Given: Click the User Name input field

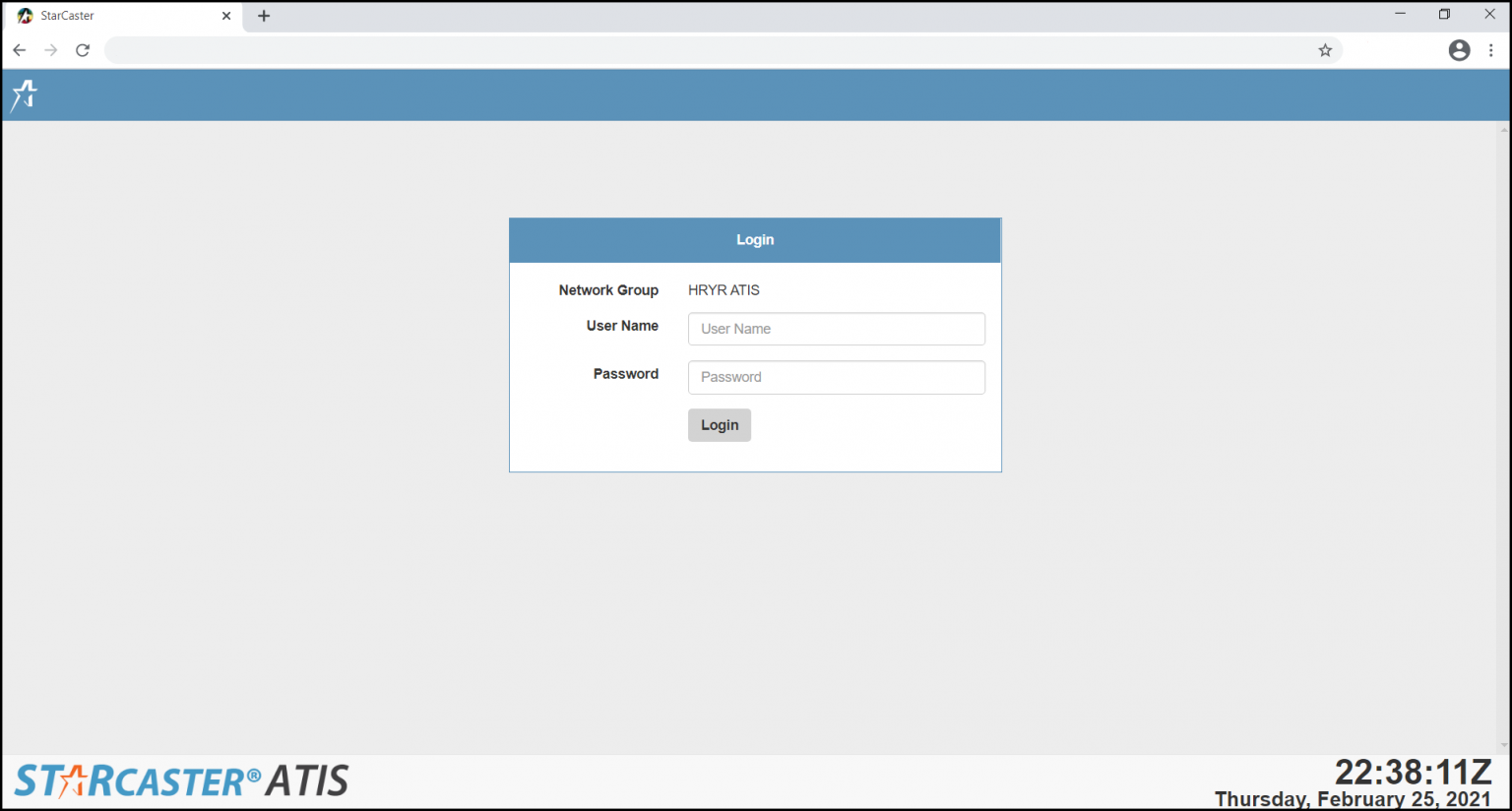Looking at the screenshot, I should [x=836, y=329].
